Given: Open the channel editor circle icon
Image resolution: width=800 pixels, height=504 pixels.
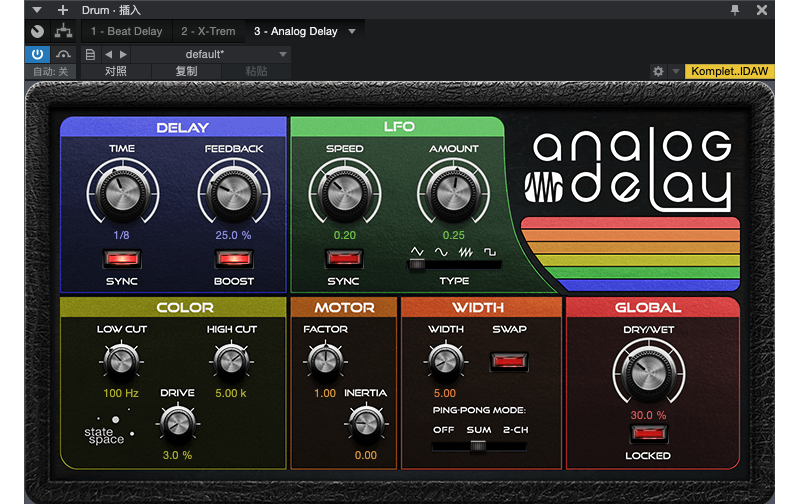Looking at the screenshot, I should click(37, 32).
